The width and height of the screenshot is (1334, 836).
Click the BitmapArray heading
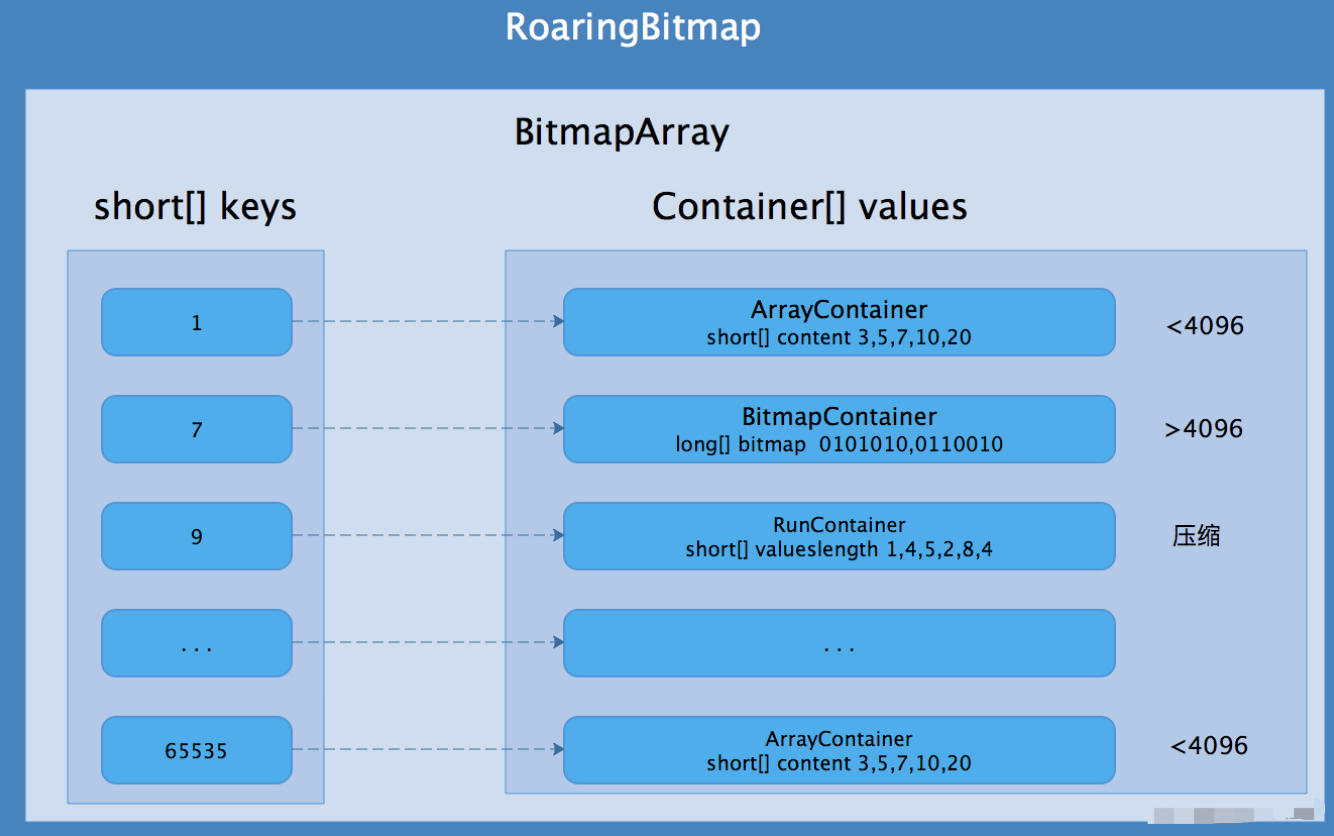(x=621, y=133)
